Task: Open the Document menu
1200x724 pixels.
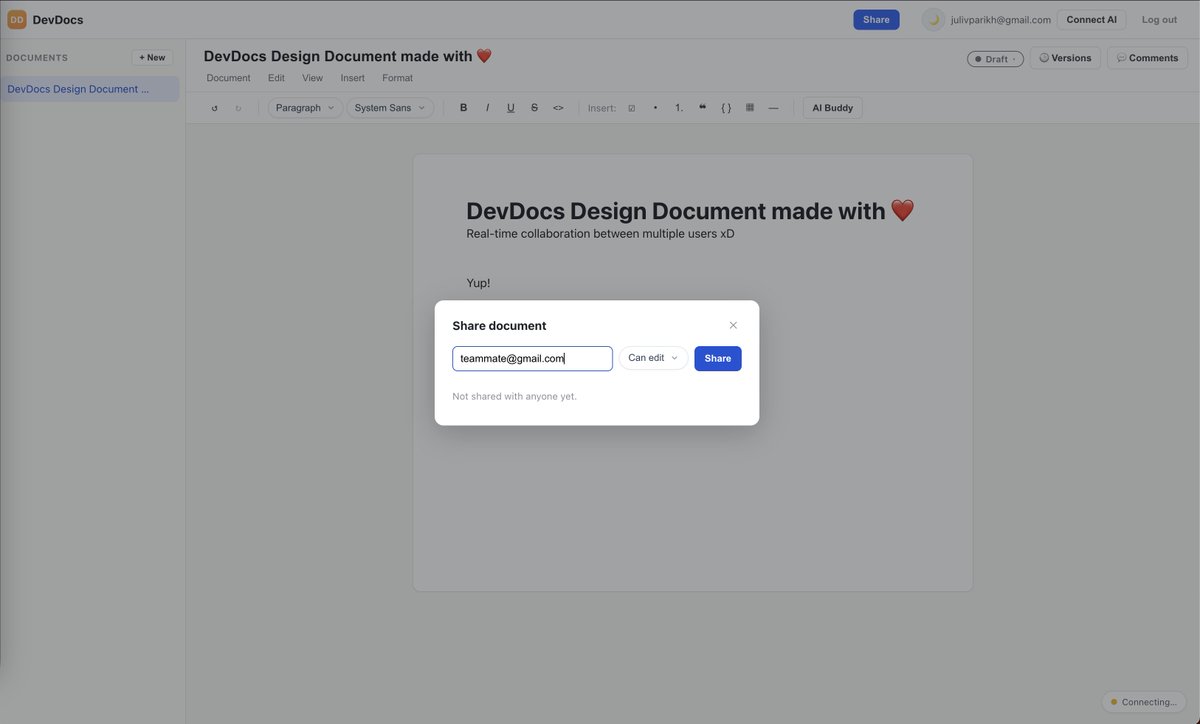Action: point(228,78)
